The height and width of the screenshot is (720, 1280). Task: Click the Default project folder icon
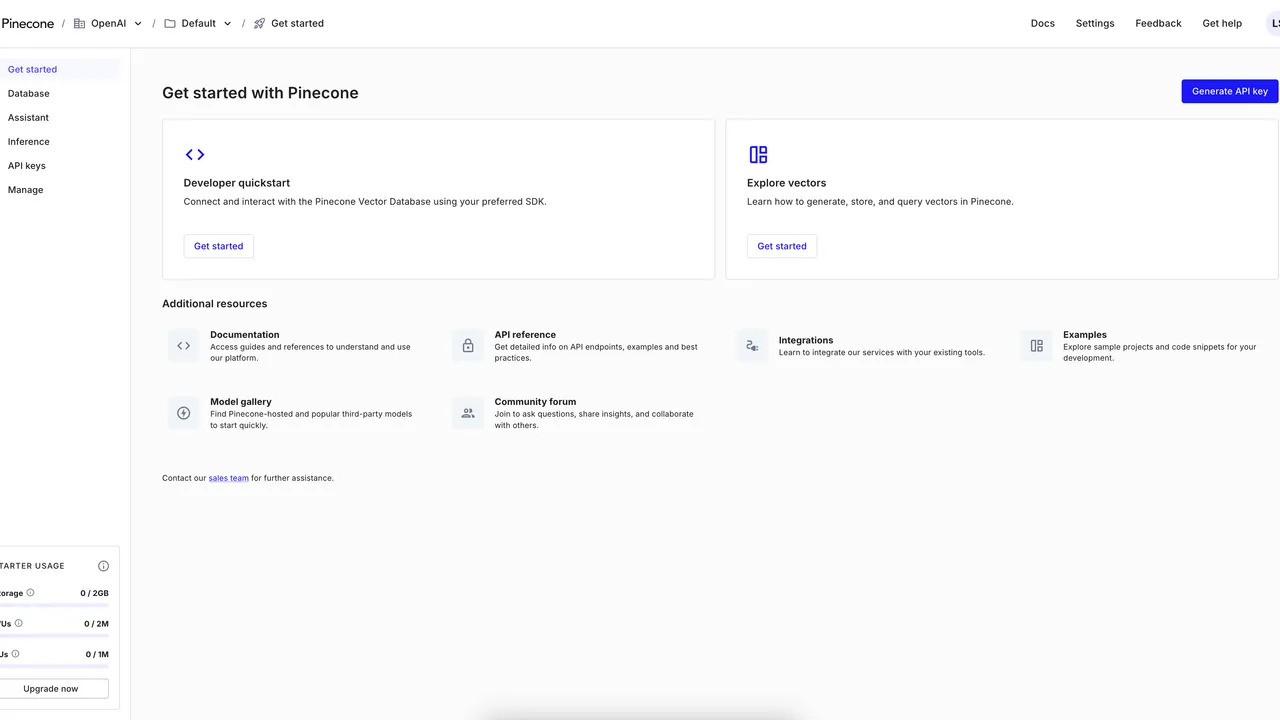pyautogui.click(x=170, y=23)
